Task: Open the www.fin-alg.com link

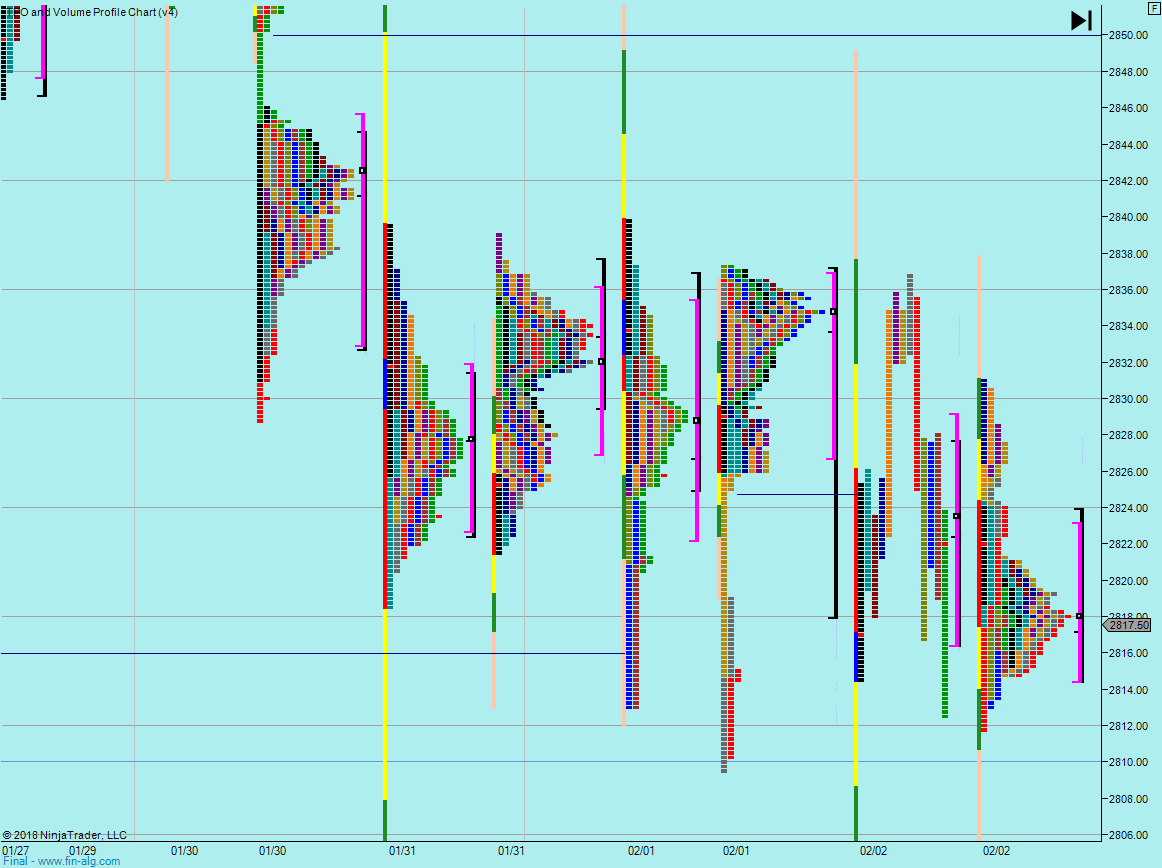Action: click(79, 861)
